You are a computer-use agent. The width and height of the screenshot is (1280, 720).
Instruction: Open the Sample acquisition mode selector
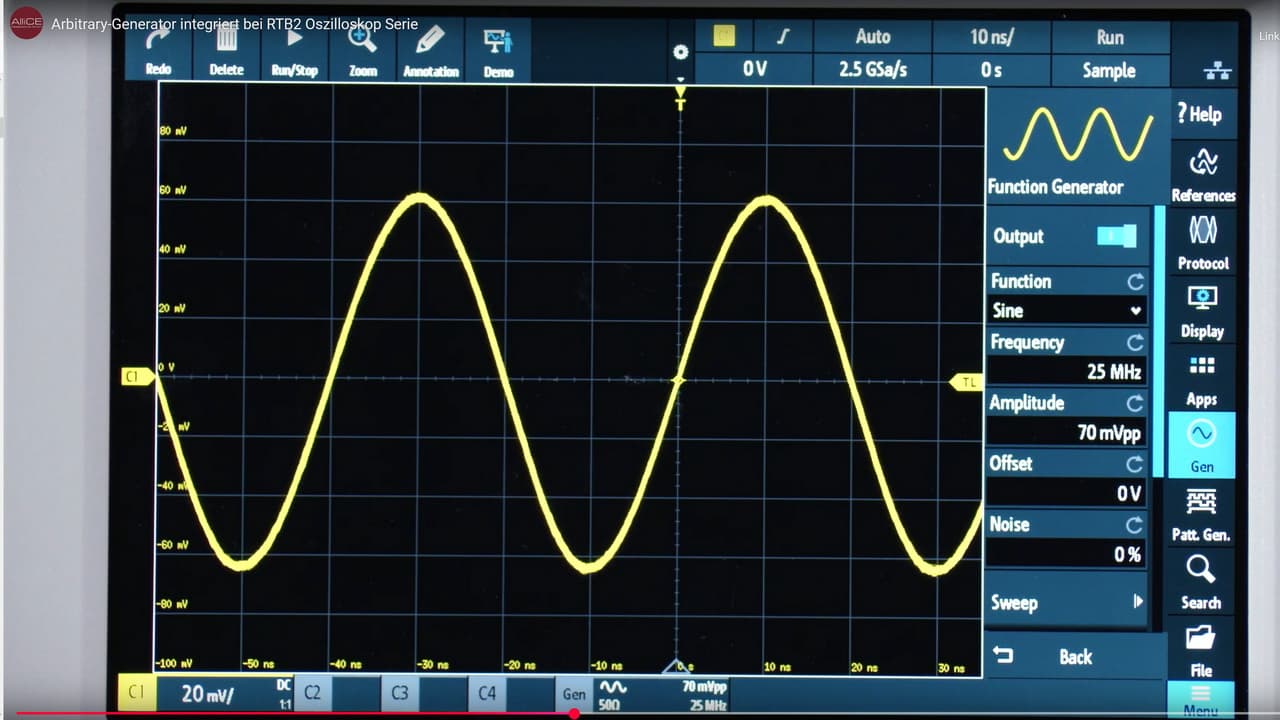(x=1109, y=71)
